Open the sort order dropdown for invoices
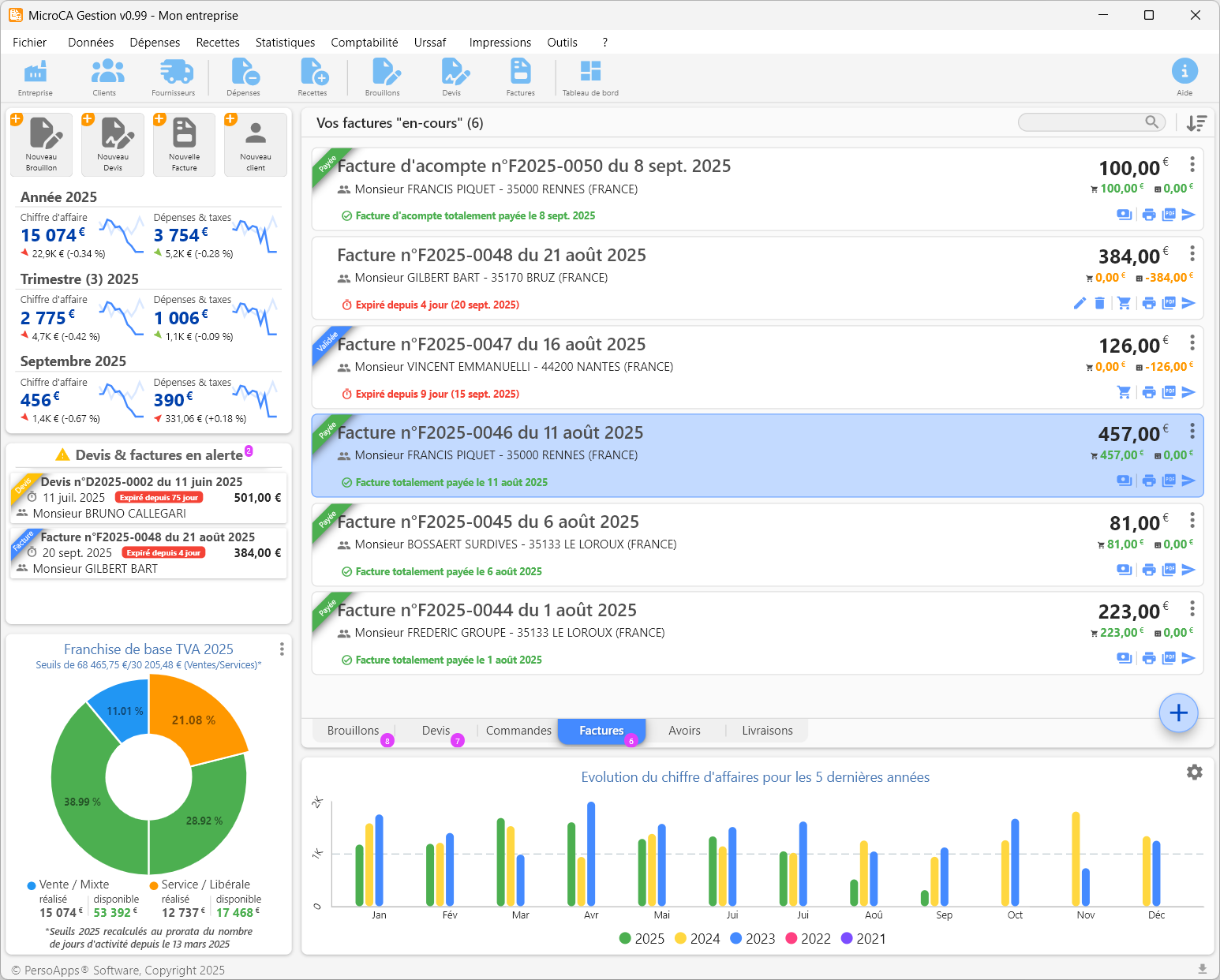Image resolution: width=1220 pixels, height=980 pixels. (1196, 123)
